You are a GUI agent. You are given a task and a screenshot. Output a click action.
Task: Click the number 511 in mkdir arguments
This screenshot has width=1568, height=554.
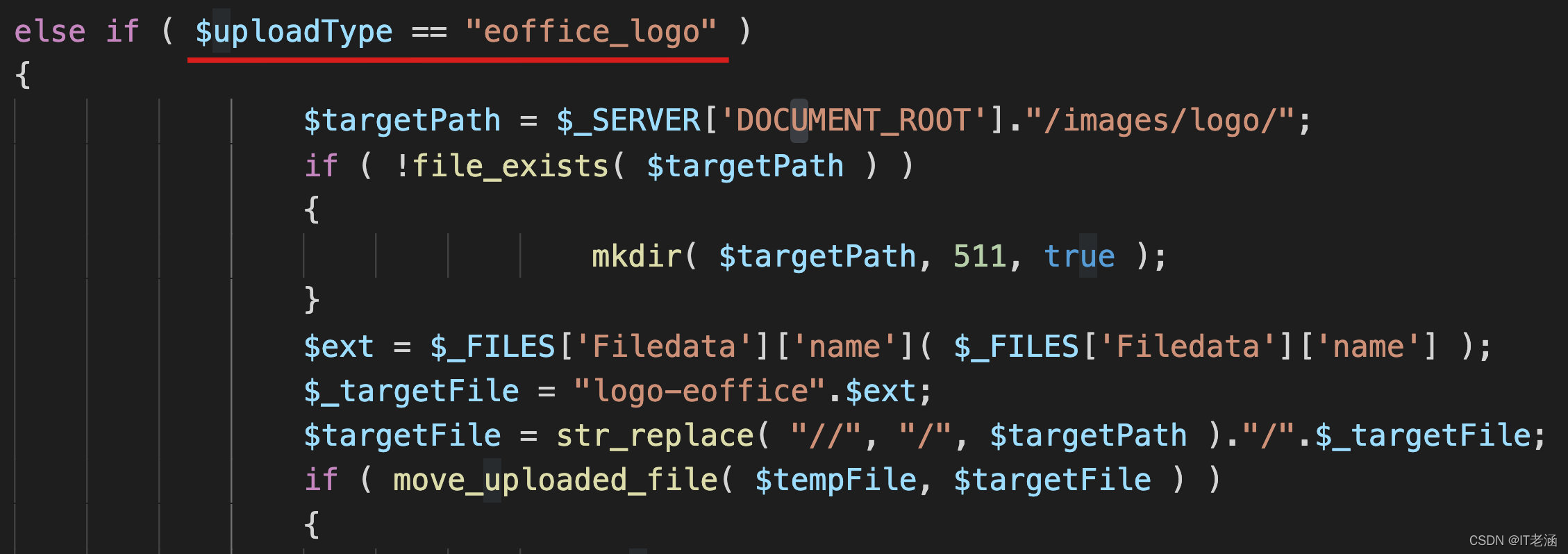(x=980, y=257)
